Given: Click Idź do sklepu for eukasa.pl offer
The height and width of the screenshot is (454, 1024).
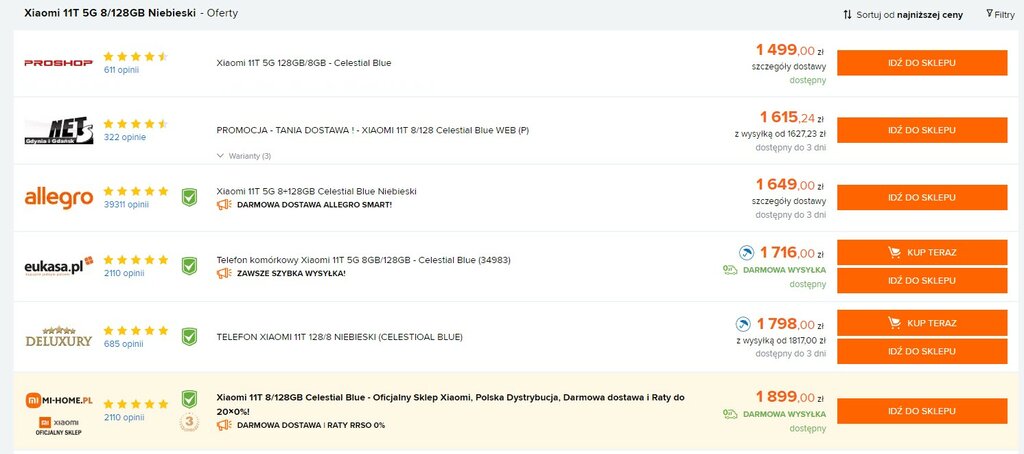Looking at the screenshot, I should coord(922,280).
